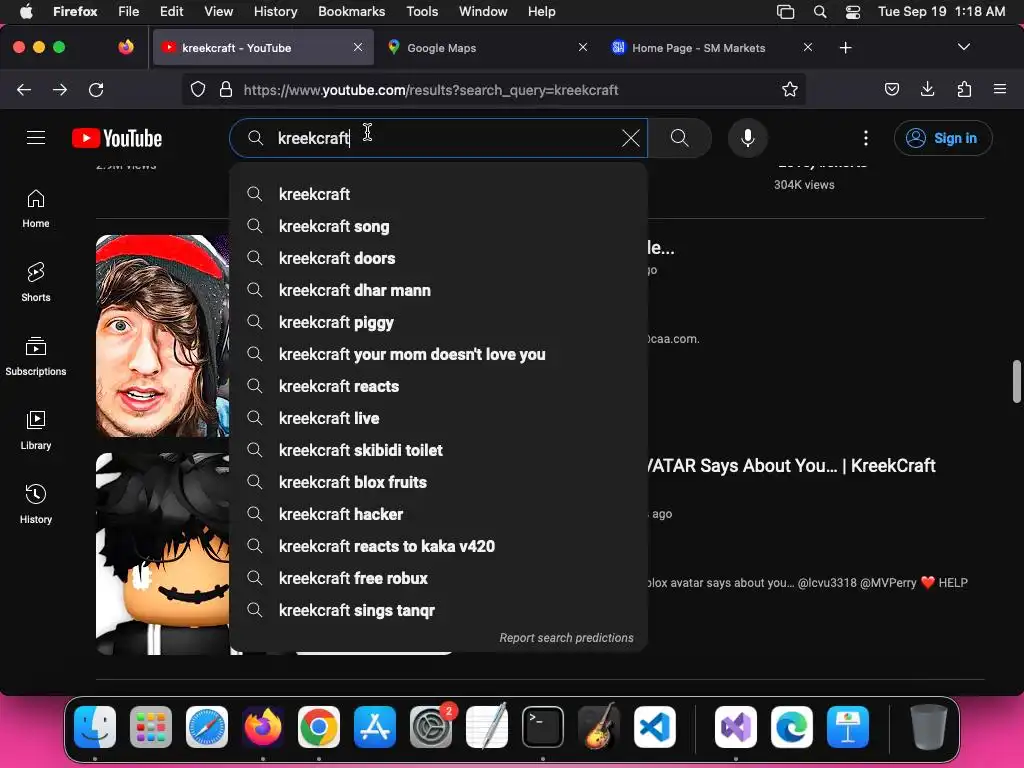Open Spotlight search in menu bar
Image resolution: width=1024 pixels, height=768 pixels.
point(820,11)
